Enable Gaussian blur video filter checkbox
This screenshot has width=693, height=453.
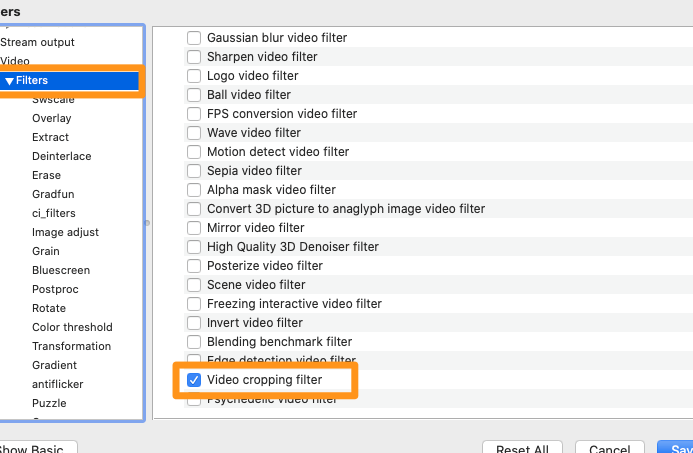(x=194, y=38)
